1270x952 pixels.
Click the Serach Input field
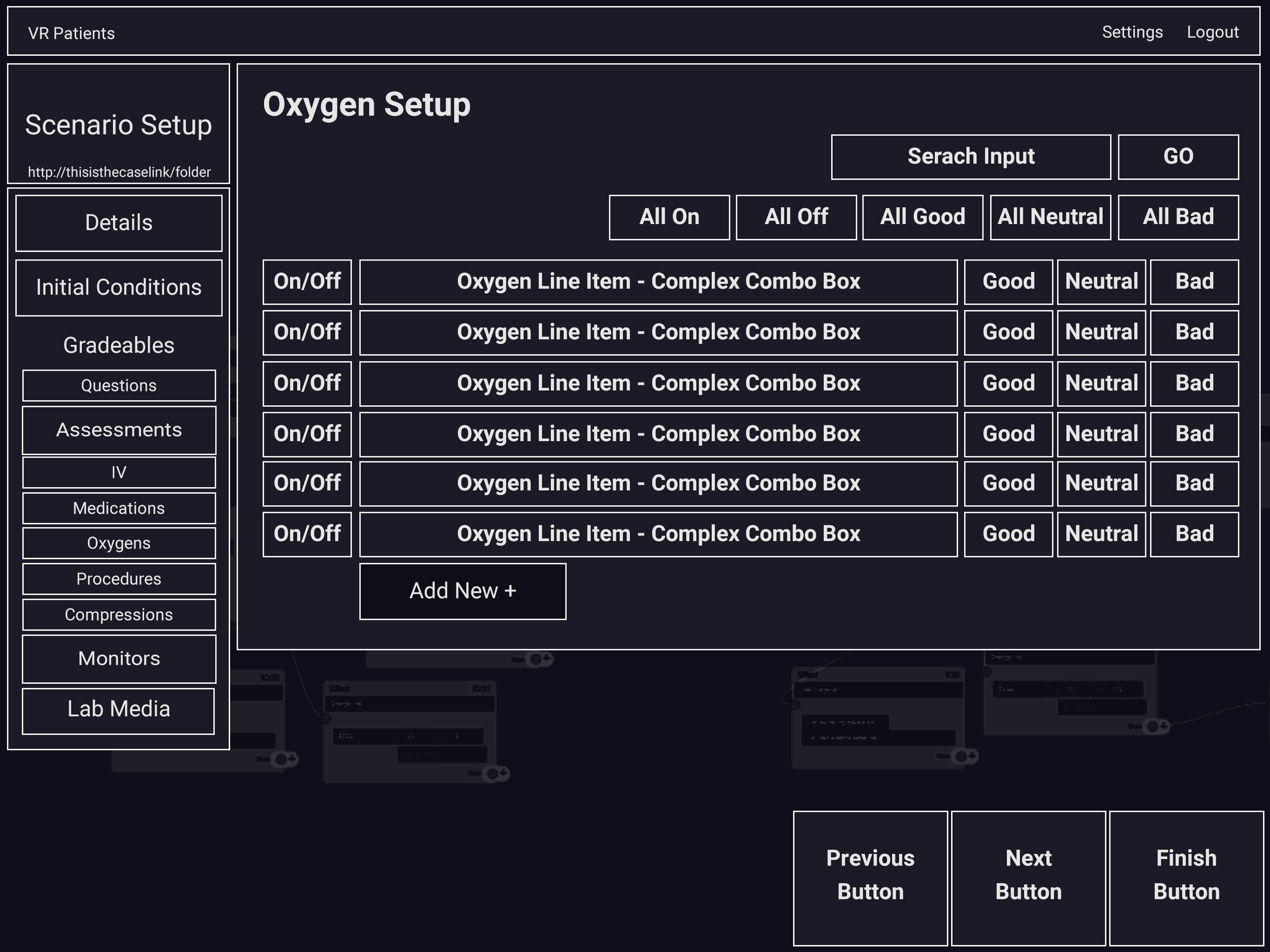970,157
